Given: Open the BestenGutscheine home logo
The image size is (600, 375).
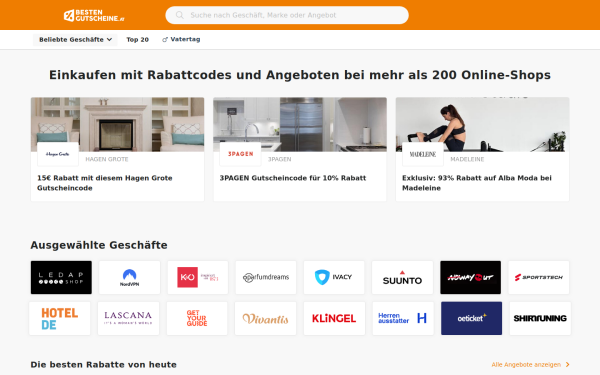Looking at the screenshot, I should pos(94,15).
